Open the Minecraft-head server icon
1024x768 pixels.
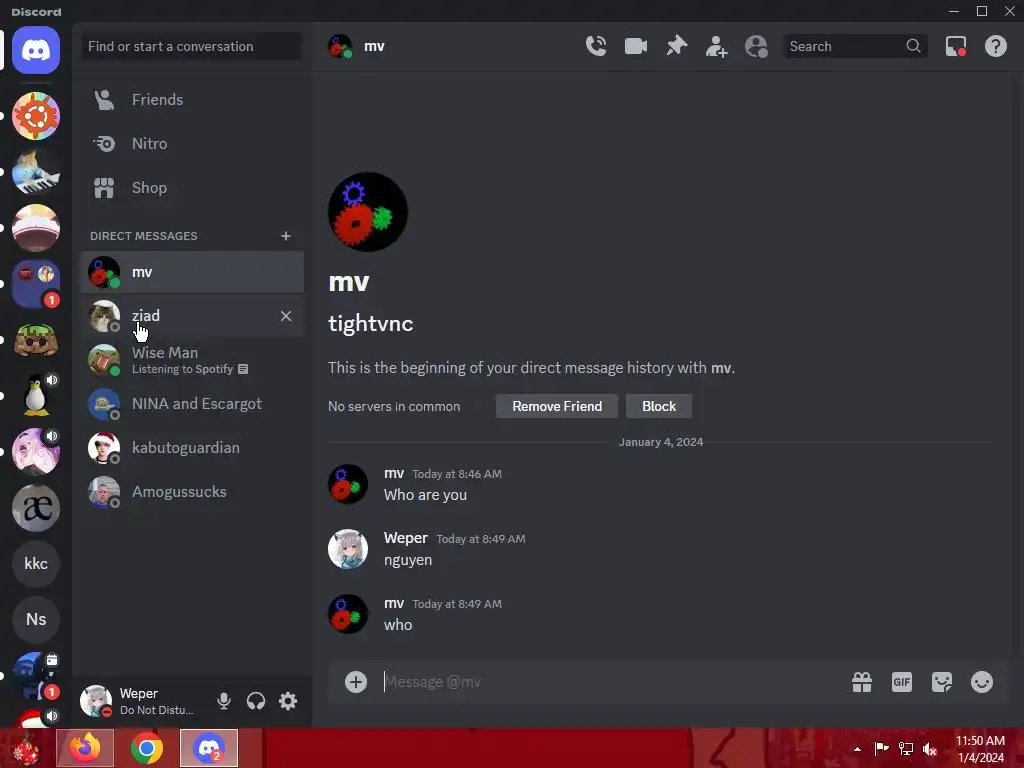point(36,340)
